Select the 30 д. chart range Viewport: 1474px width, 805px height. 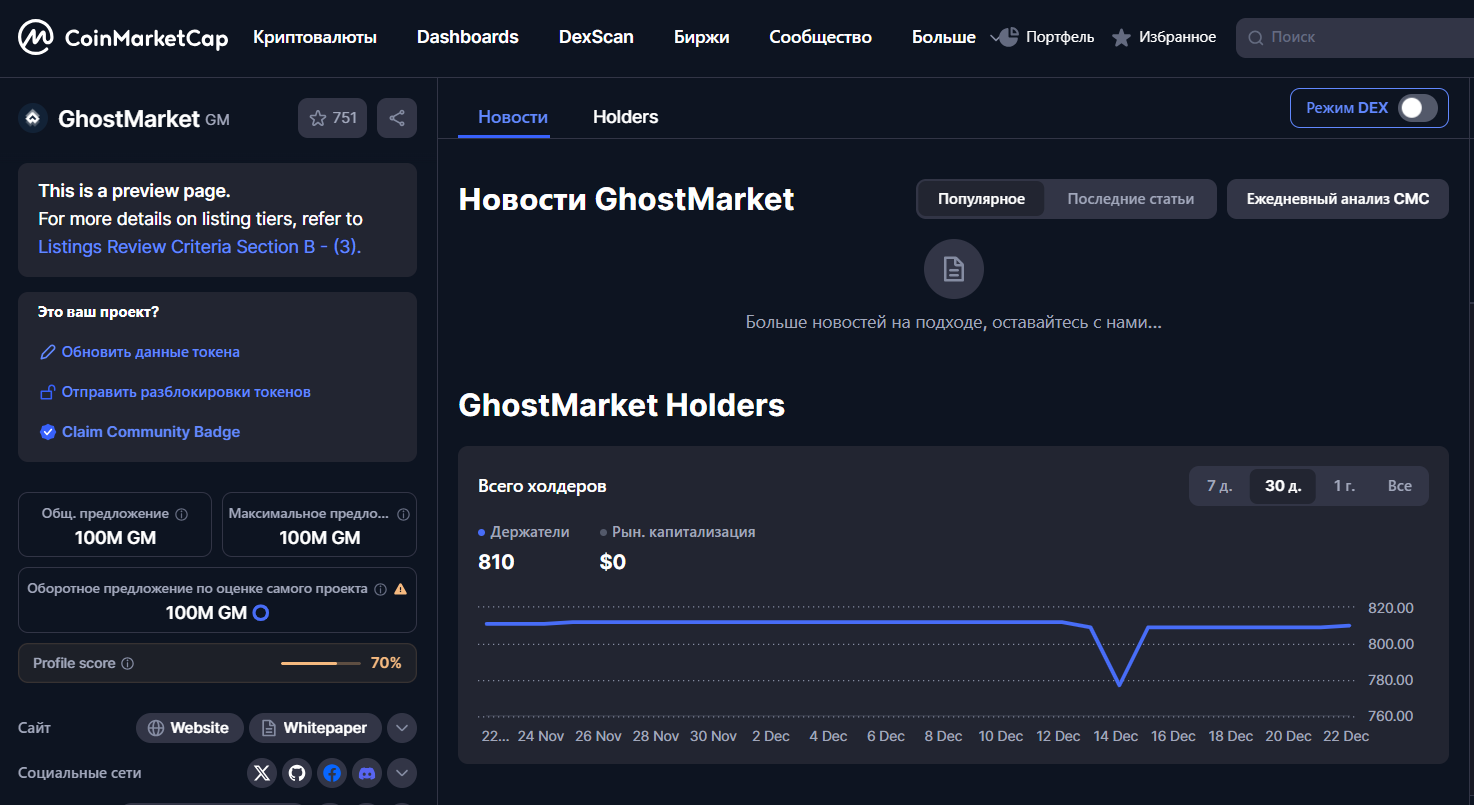click(x=1283, y=486)
